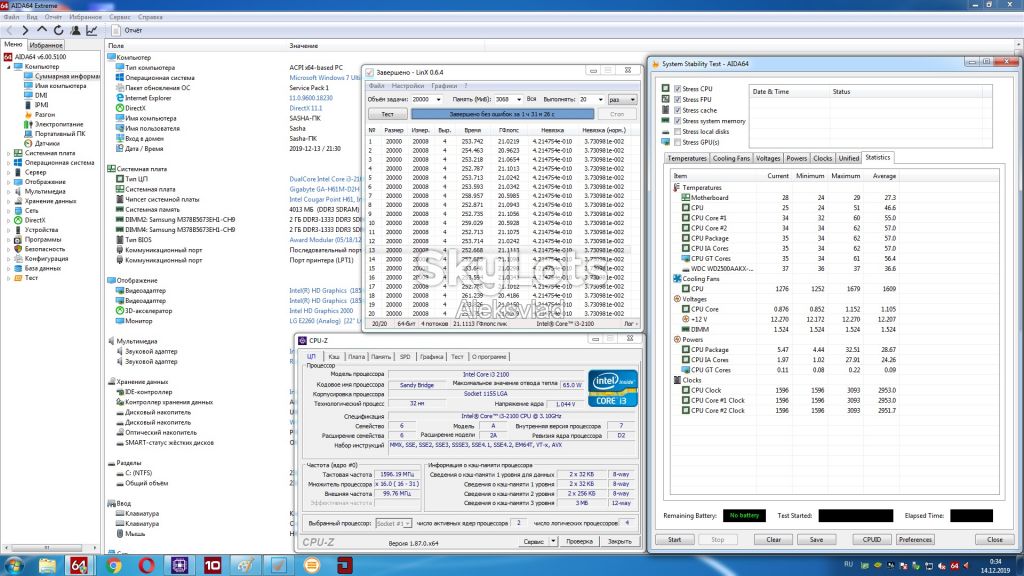Click the Тест button in LinX

point(387,114)
